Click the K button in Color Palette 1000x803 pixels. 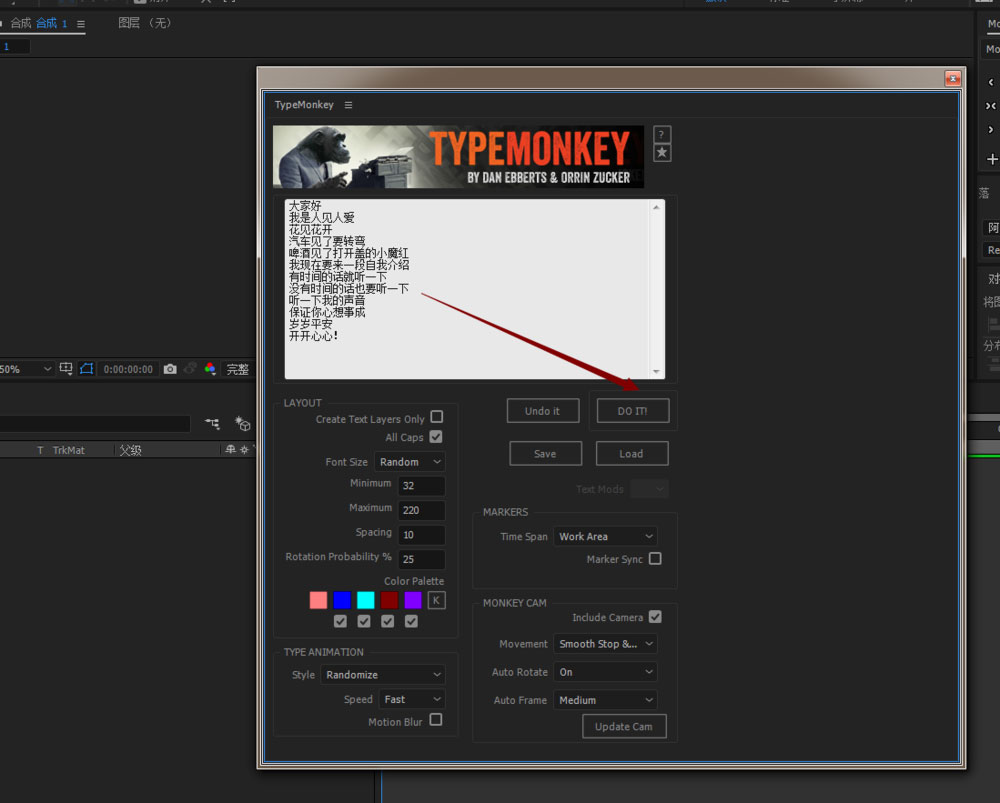click(x=436, y=600)
